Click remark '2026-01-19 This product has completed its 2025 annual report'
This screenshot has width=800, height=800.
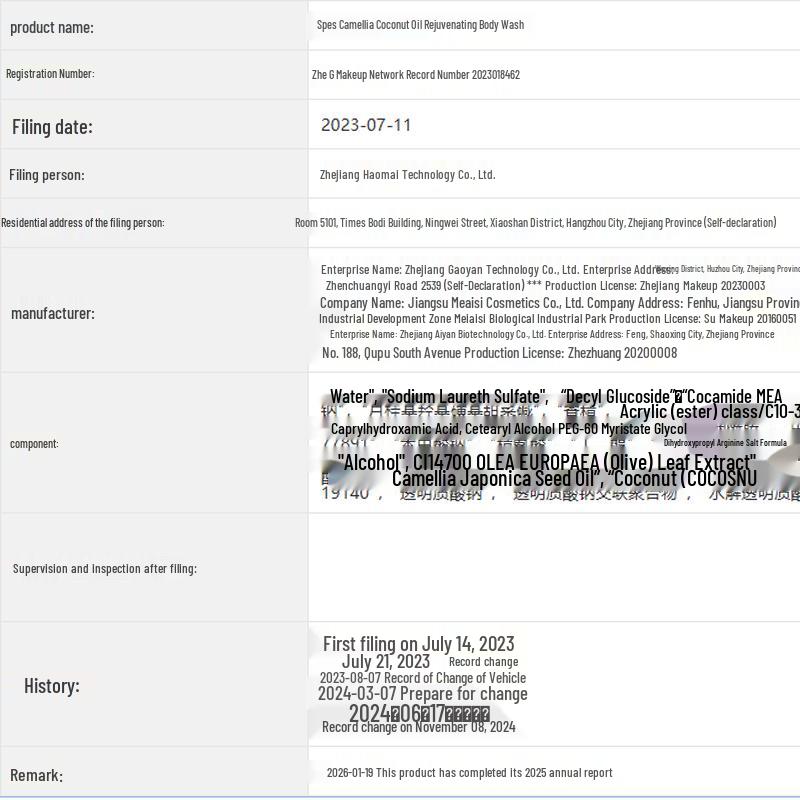[469, 773]
